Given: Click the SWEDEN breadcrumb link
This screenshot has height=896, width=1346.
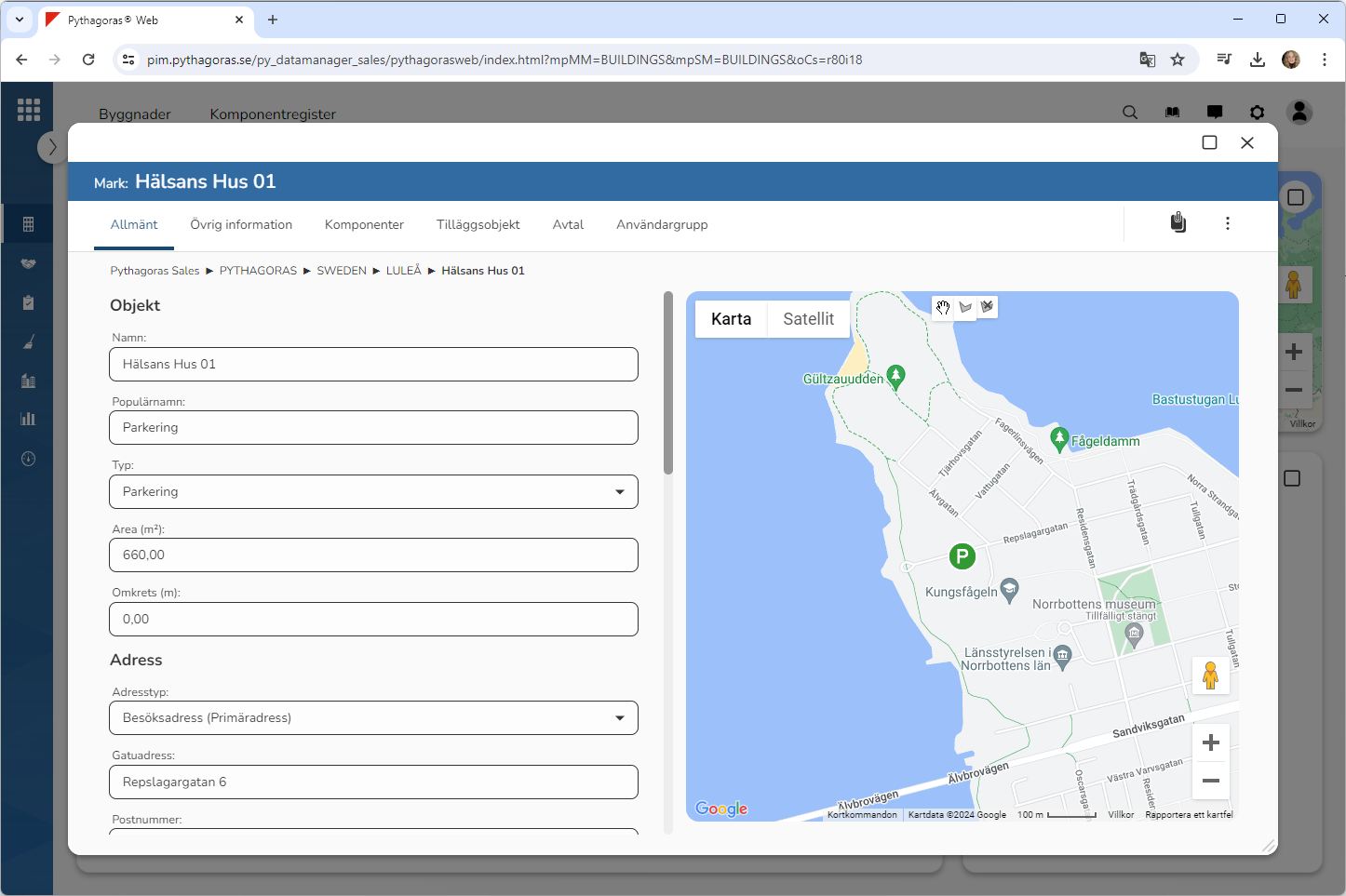Looking at the screenshot, I should (x=342, y=271).
